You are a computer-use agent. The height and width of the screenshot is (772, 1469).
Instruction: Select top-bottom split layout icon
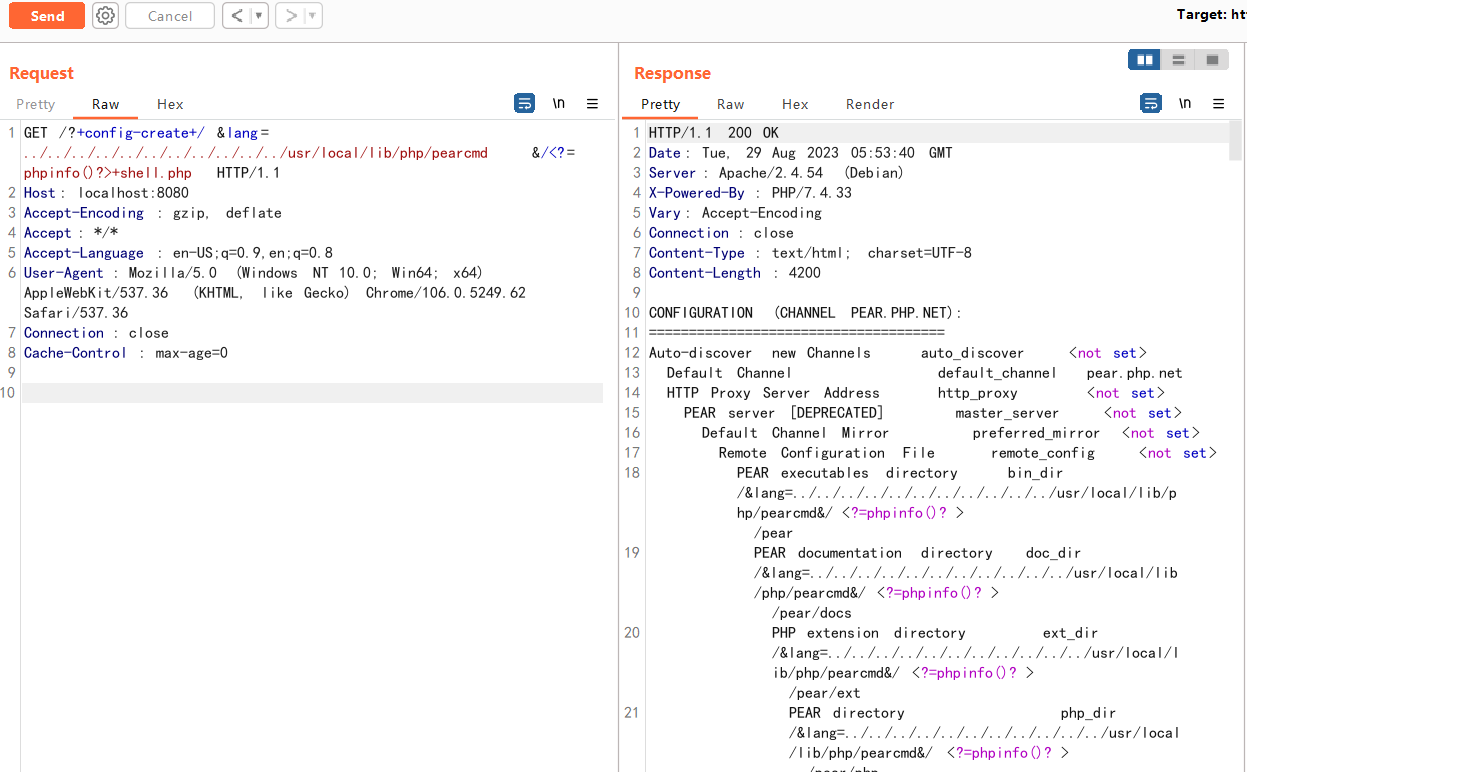1178,60
